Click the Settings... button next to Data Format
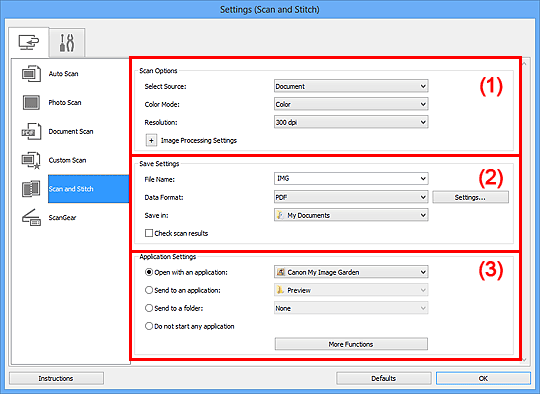The height and width of the screenshot is (394, 540). (470, 197)
